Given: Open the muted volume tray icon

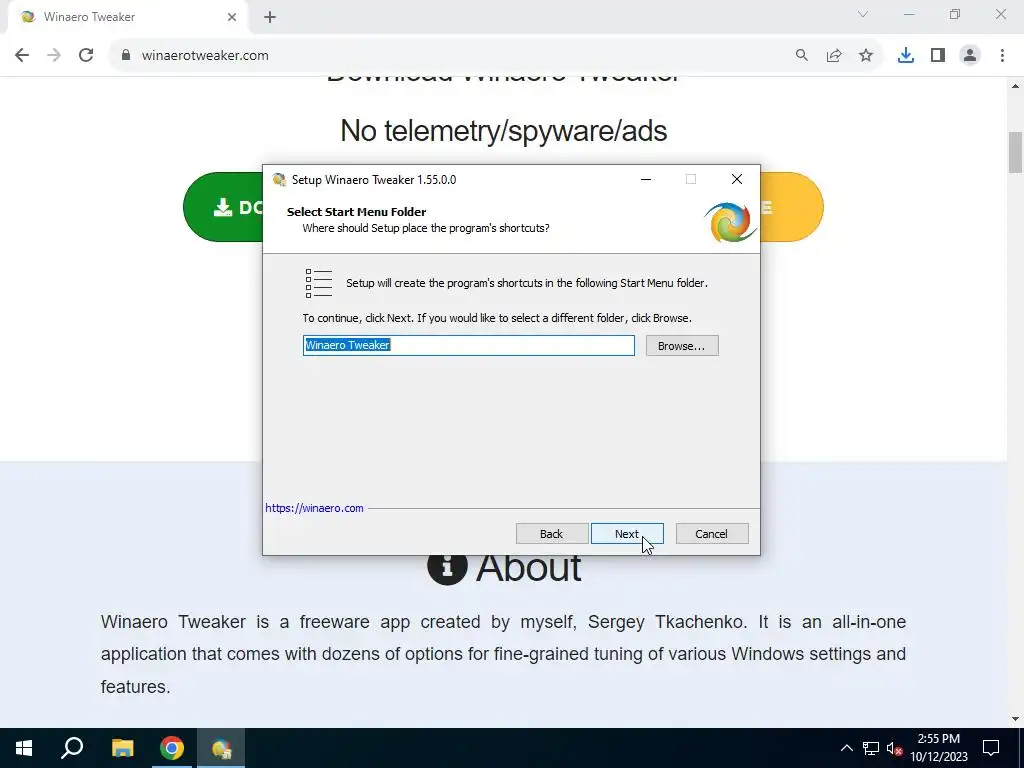Looking at the screenshot, I should tap(894, 748).
